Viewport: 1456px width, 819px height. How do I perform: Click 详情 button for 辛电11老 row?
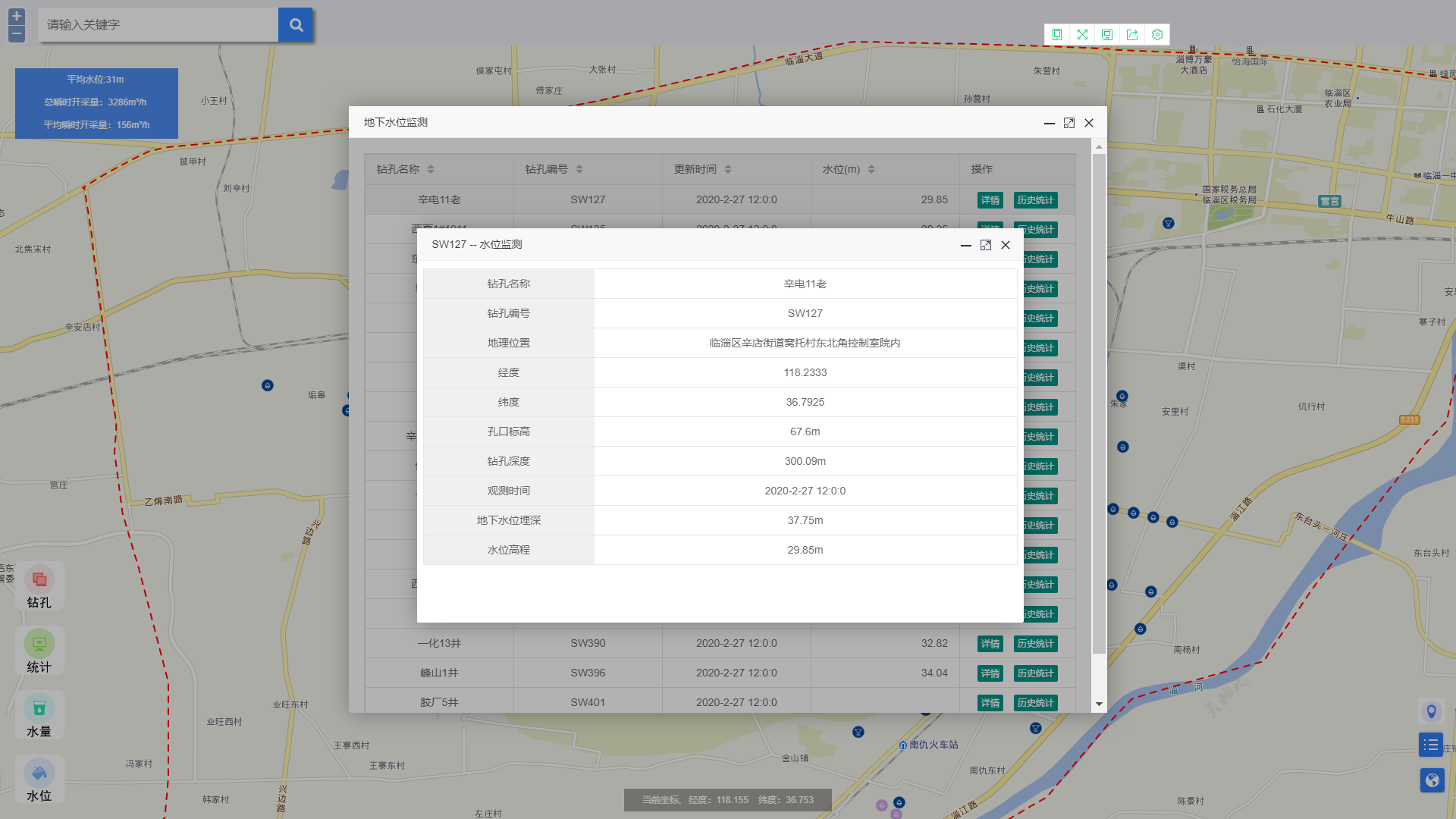pyautogui.click(x=990, y=200)
